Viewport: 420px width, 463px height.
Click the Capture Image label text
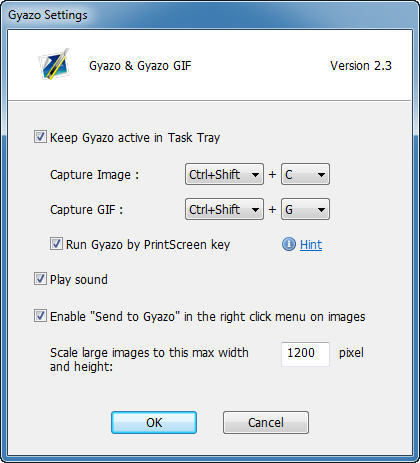click(94, 175)
